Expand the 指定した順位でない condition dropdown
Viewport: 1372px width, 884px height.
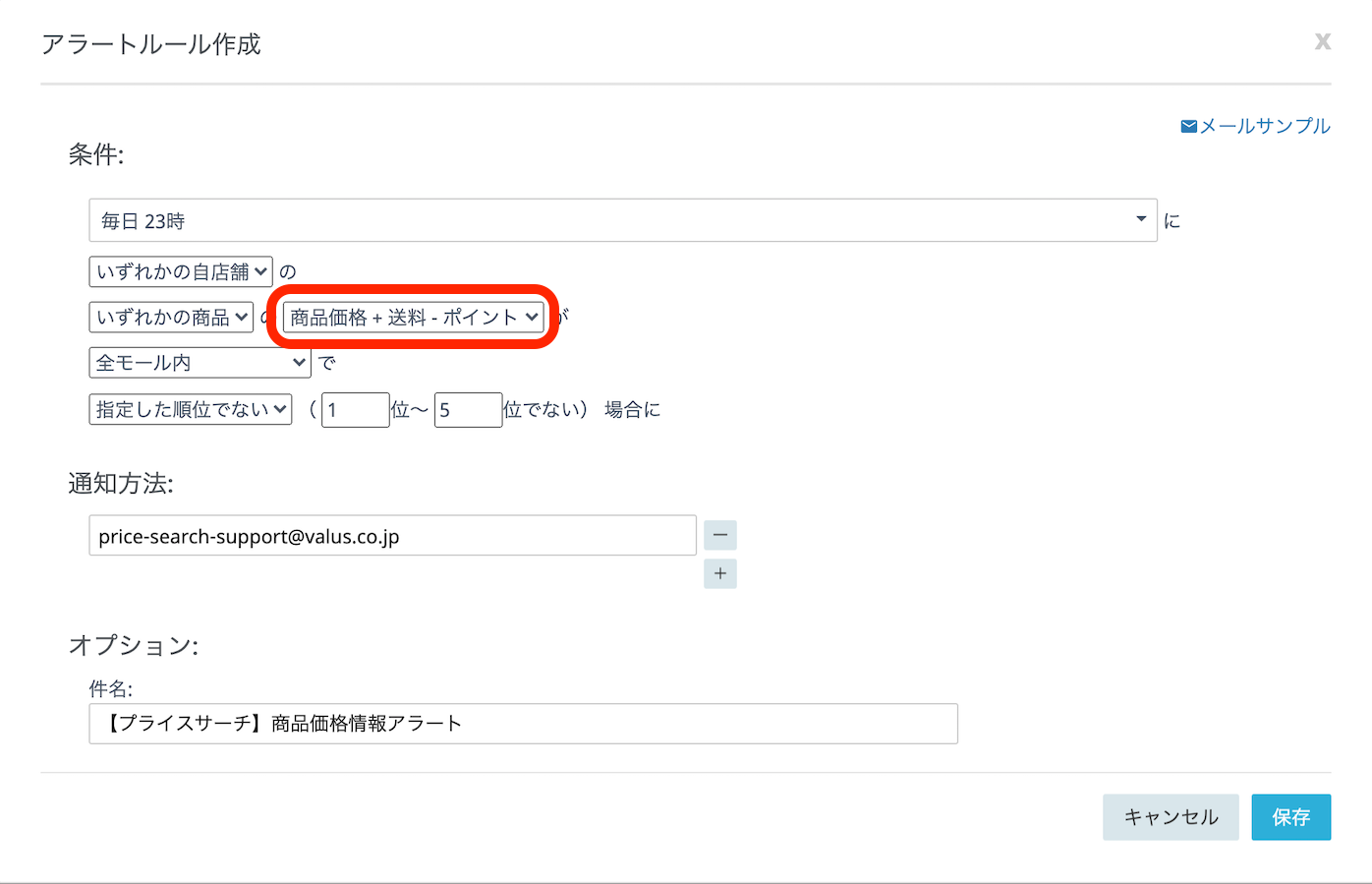pyautogui.click(x=191, y=409)
